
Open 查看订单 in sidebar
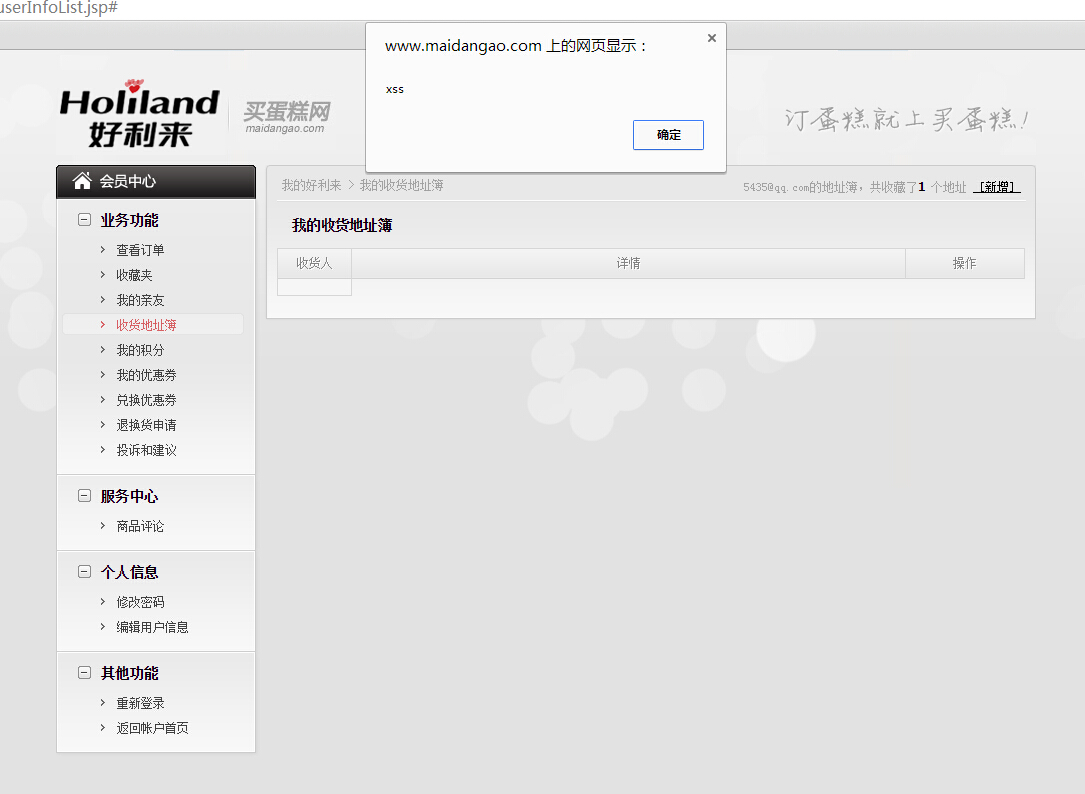(140, 250)
